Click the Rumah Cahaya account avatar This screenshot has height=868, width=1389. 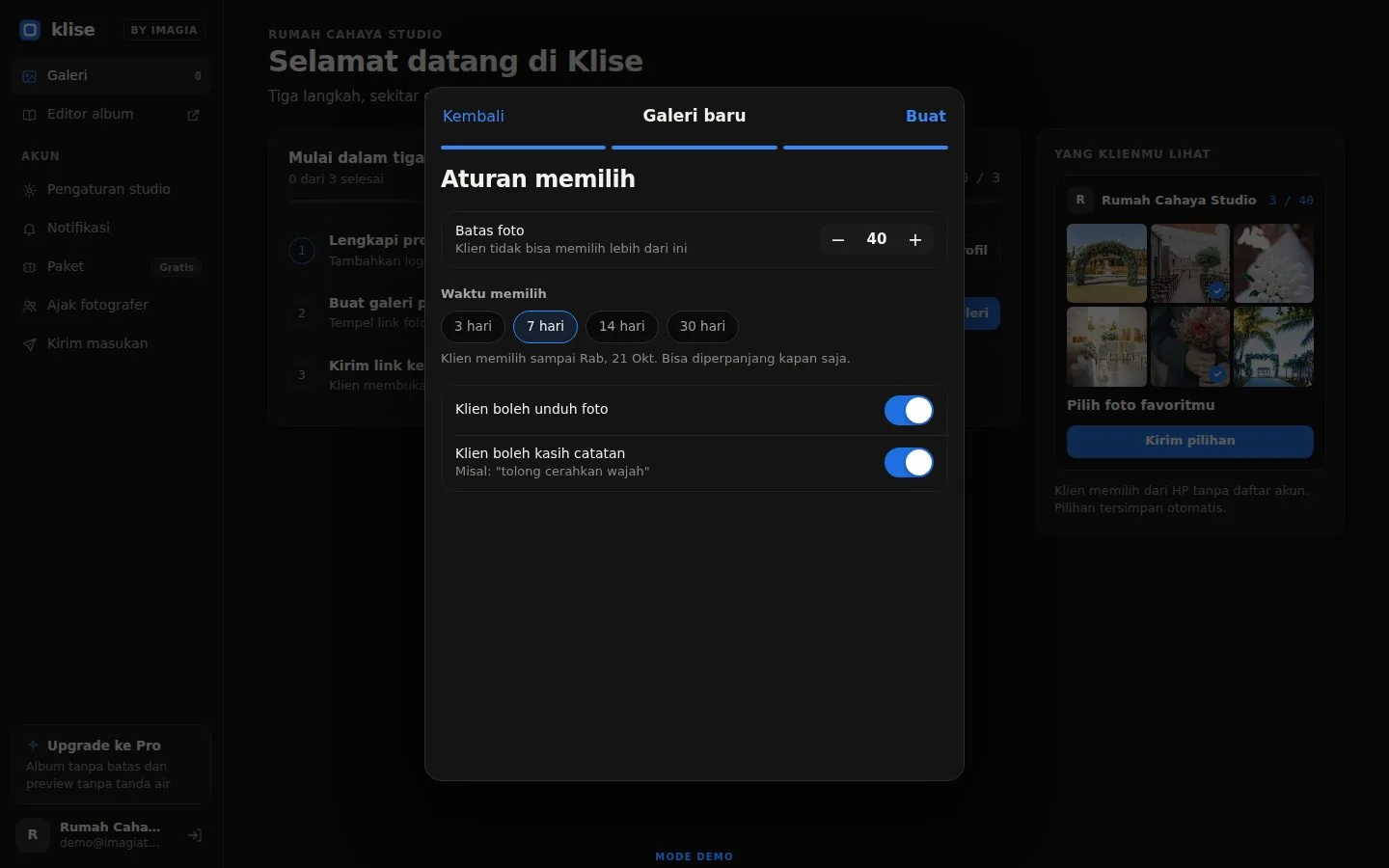(33, 835)
